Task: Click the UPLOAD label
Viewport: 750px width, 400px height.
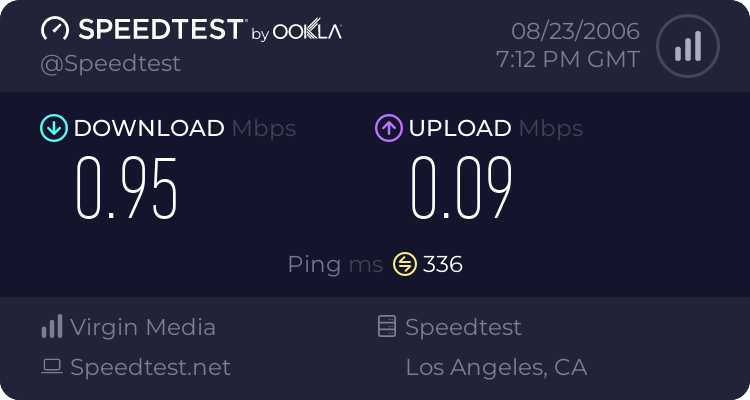Action: (x=459, y=128)
